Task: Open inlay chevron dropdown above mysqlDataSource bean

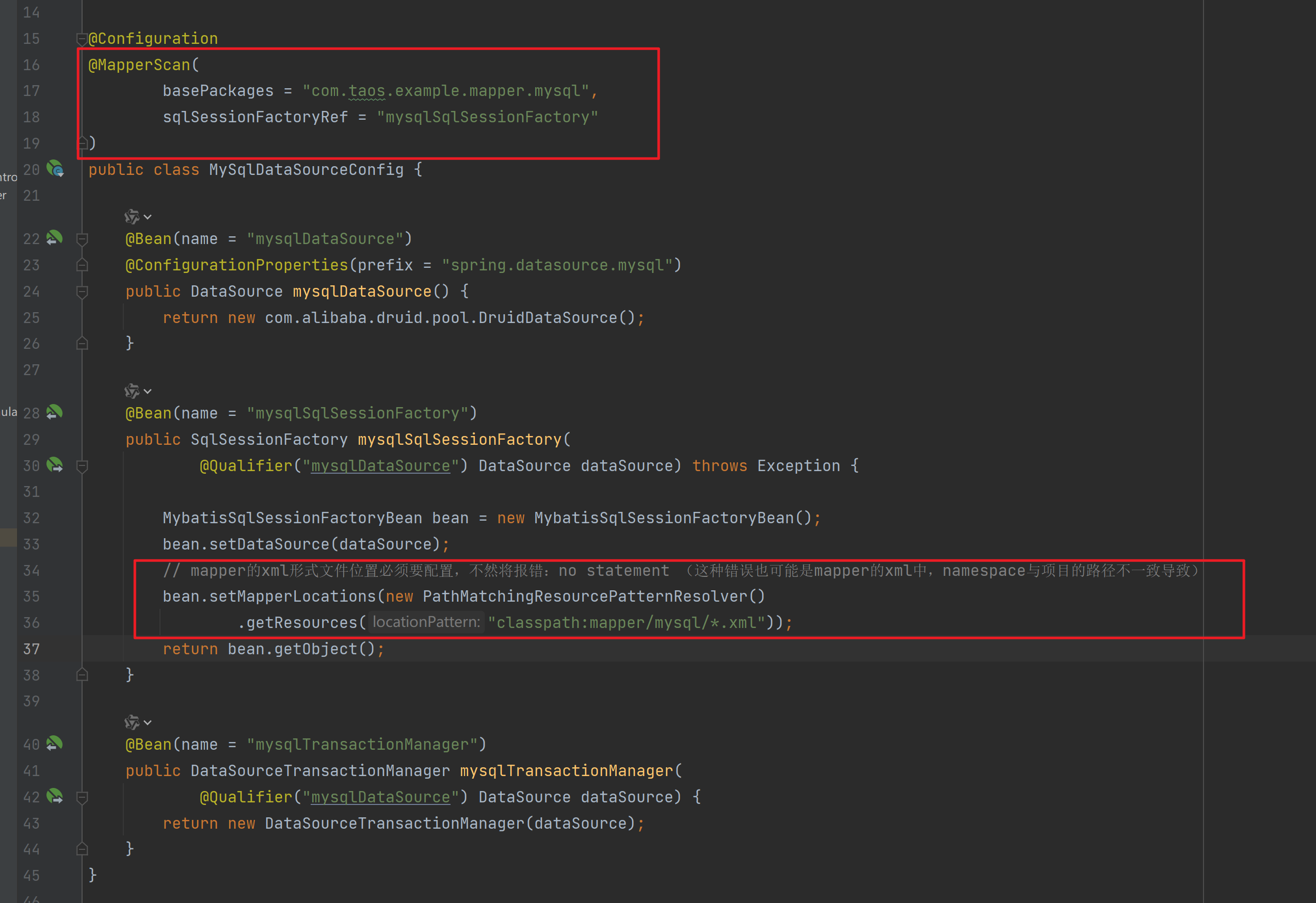Action: [148, 217]
